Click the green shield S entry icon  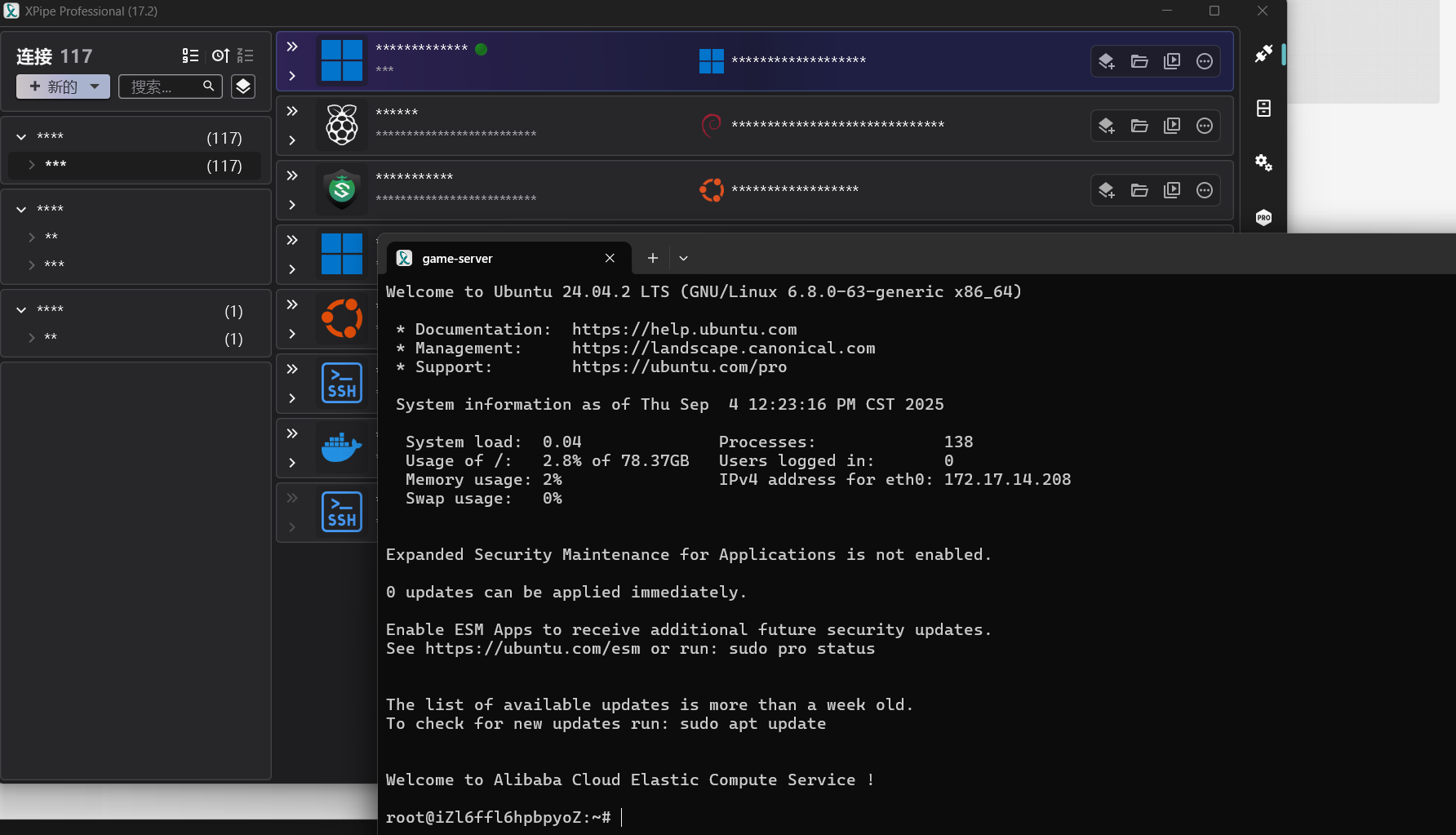click(x=342, y=189)
